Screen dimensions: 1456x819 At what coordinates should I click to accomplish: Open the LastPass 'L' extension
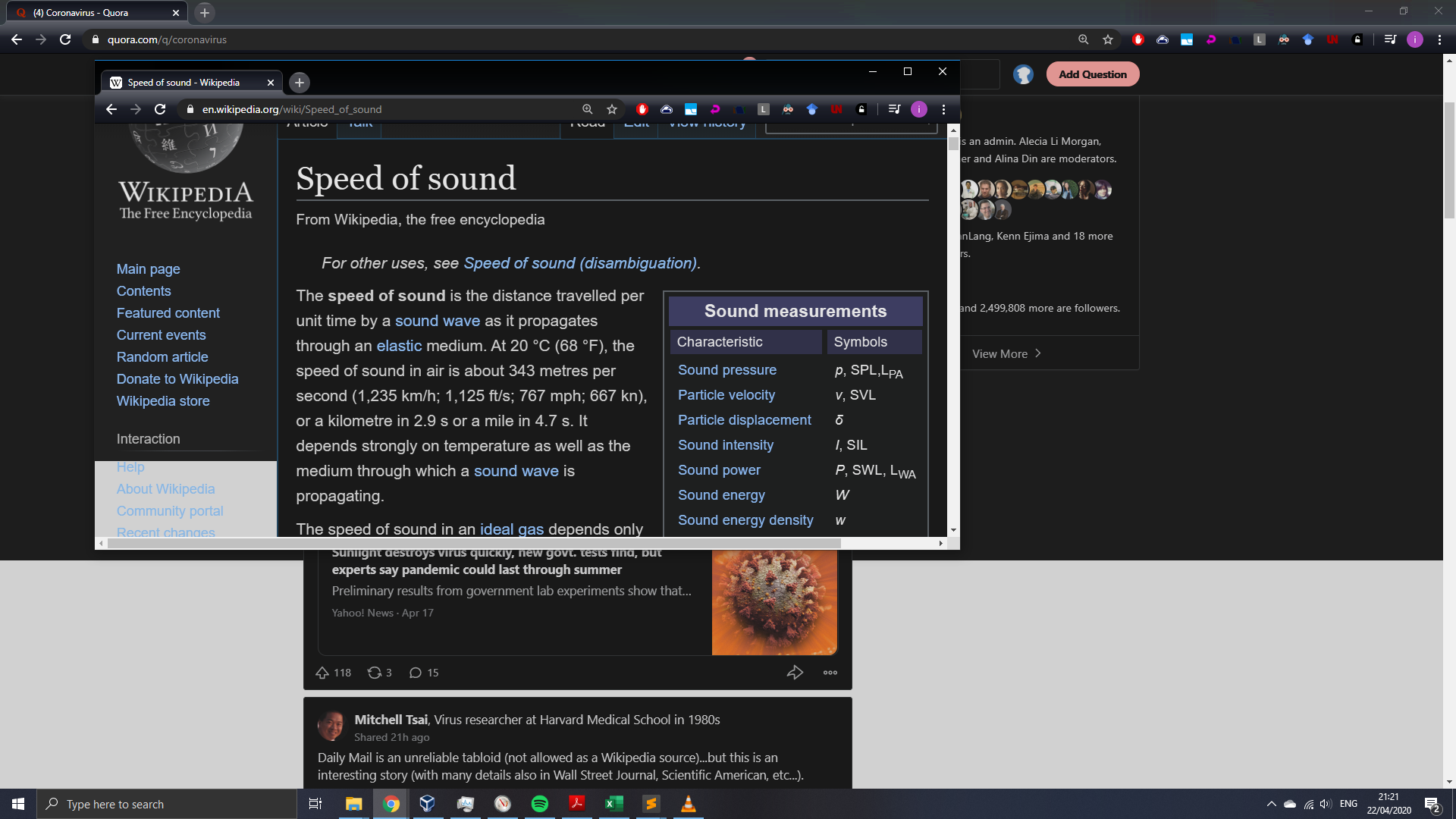click(764, 109)
